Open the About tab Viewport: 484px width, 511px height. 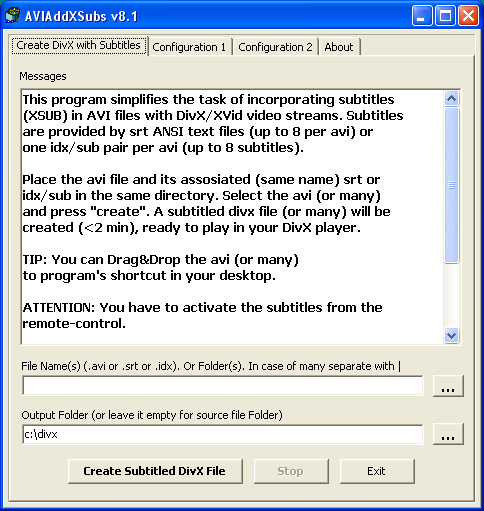tap(339, 47)
